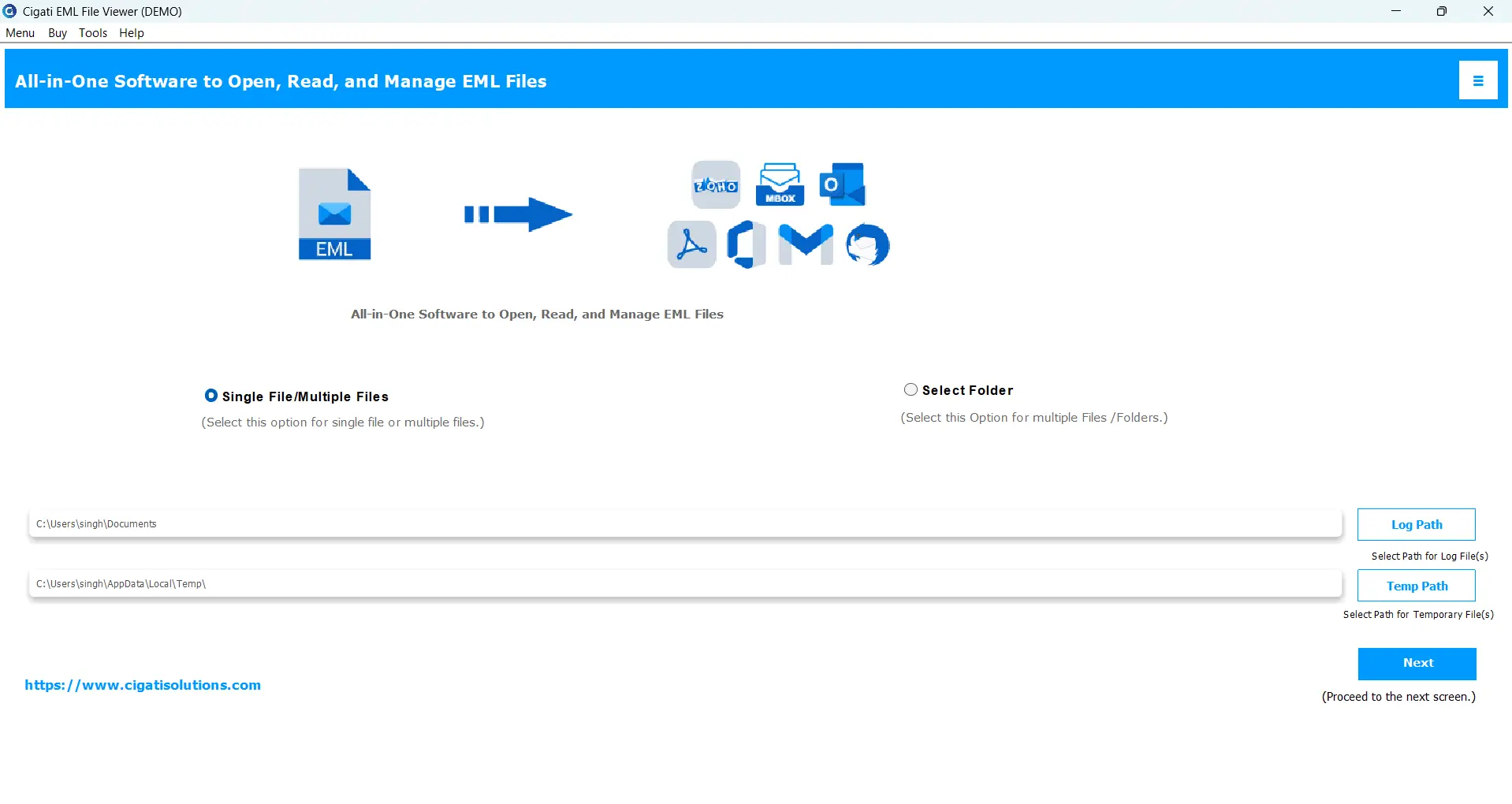
Task: Click the MBOX mailbox icon
Action: point(780,185)
